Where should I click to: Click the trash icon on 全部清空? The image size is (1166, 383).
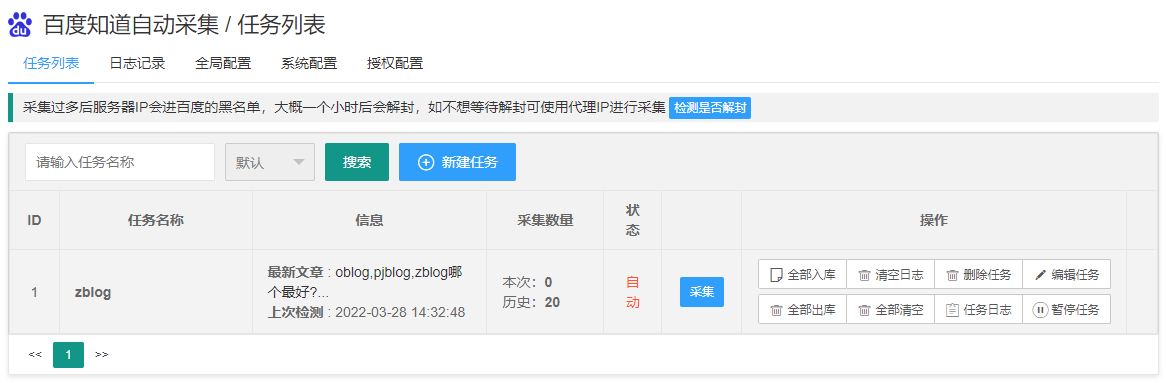click(x=864, y=311)
